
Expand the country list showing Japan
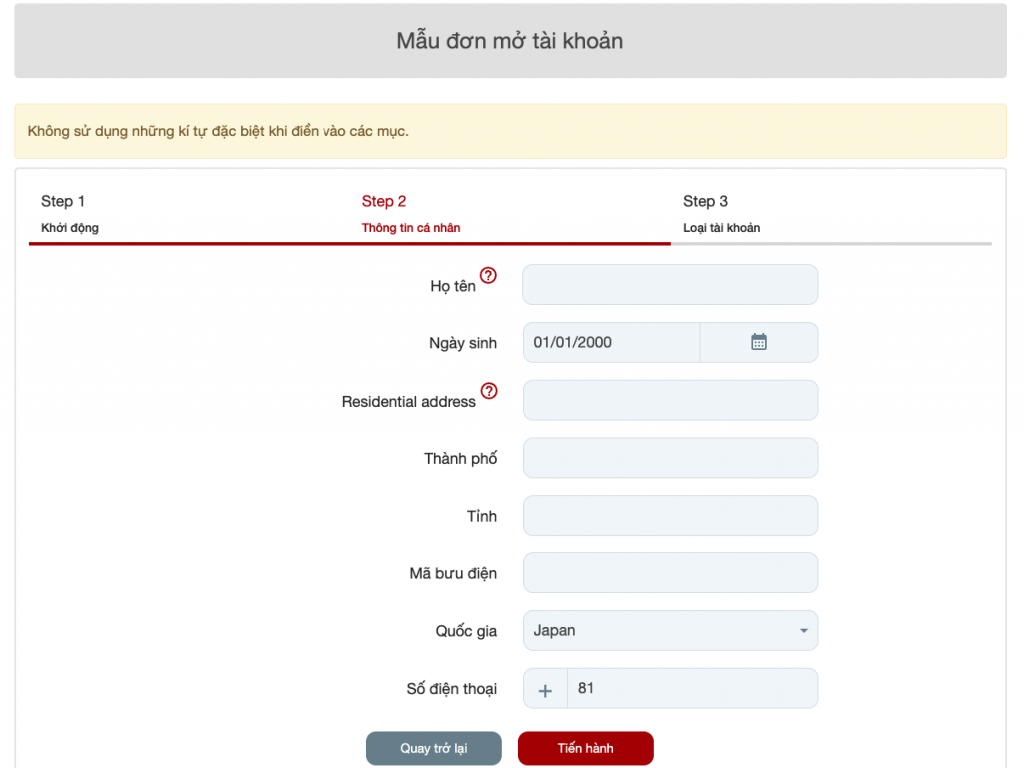[670, 630]
